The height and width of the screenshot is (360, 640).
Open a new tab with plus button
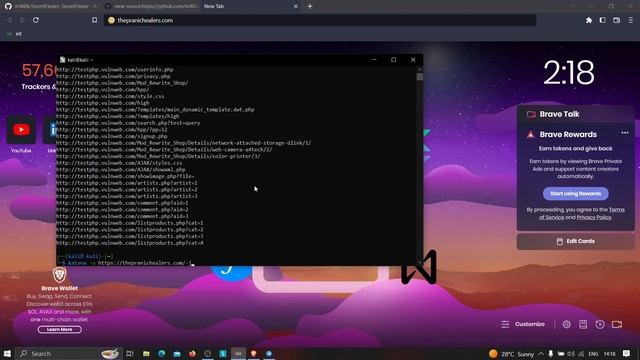pos(310,6)
